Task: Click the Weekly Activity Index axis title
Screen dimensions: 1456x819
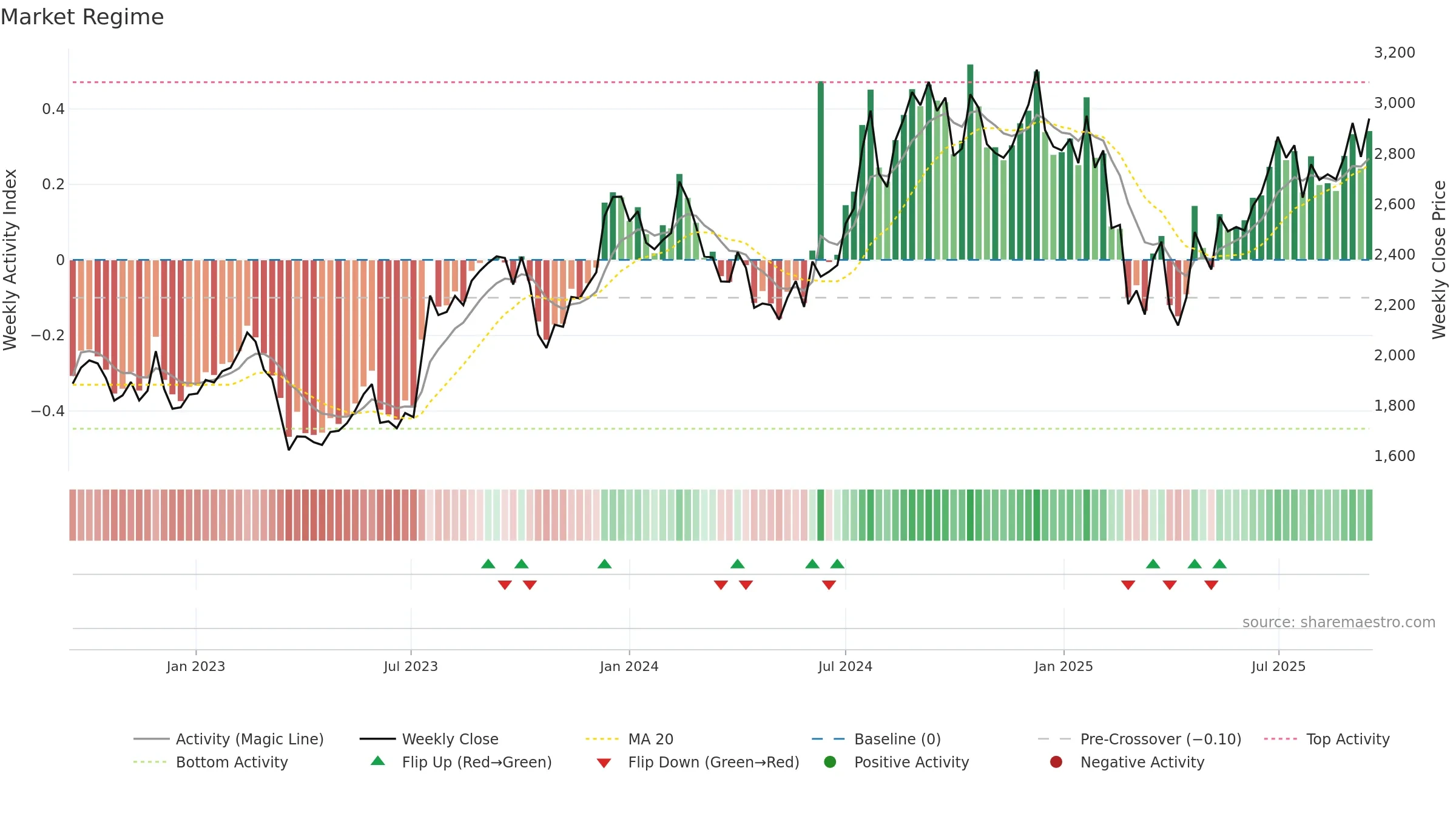Action: (x=10, y=260)
